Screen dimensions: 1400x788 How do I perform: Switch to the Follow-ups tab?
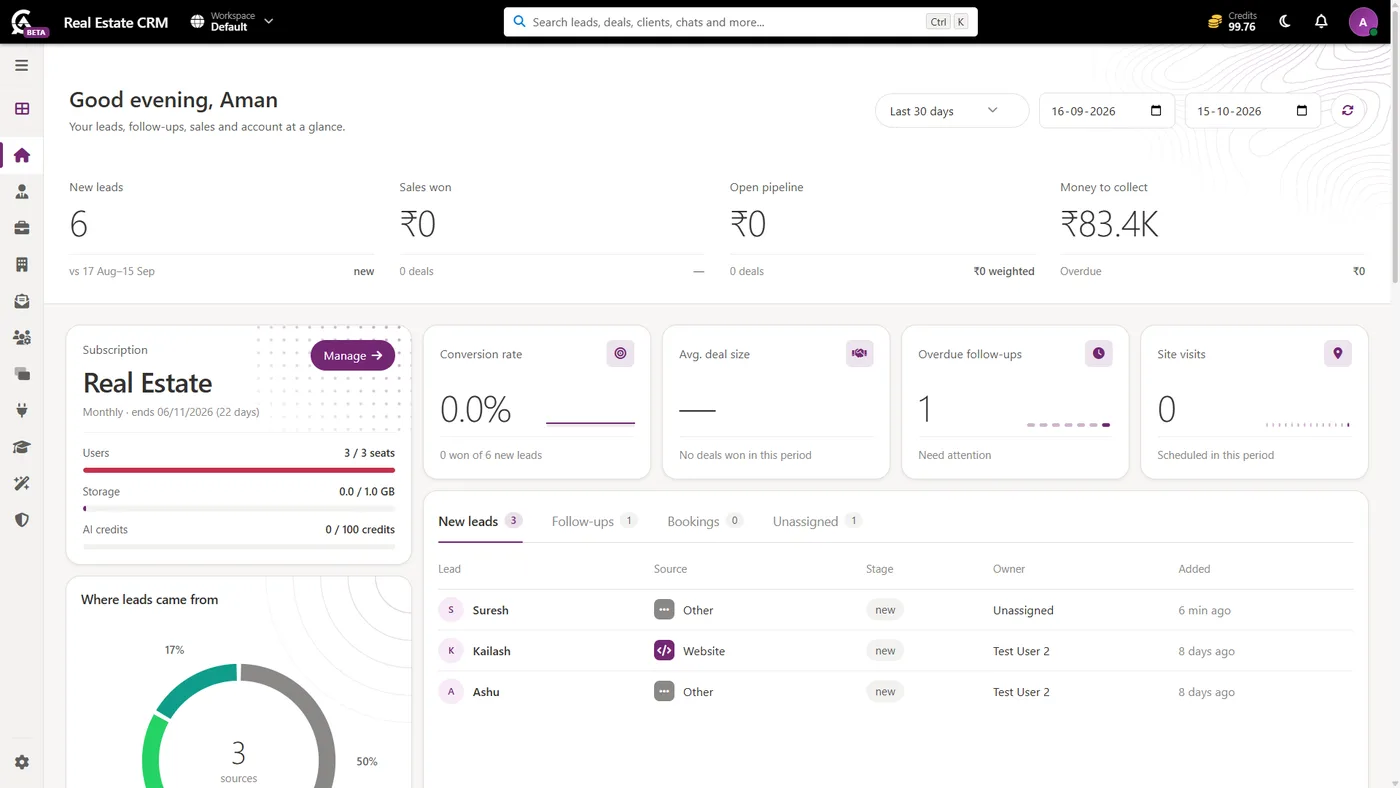pos(594,521)
